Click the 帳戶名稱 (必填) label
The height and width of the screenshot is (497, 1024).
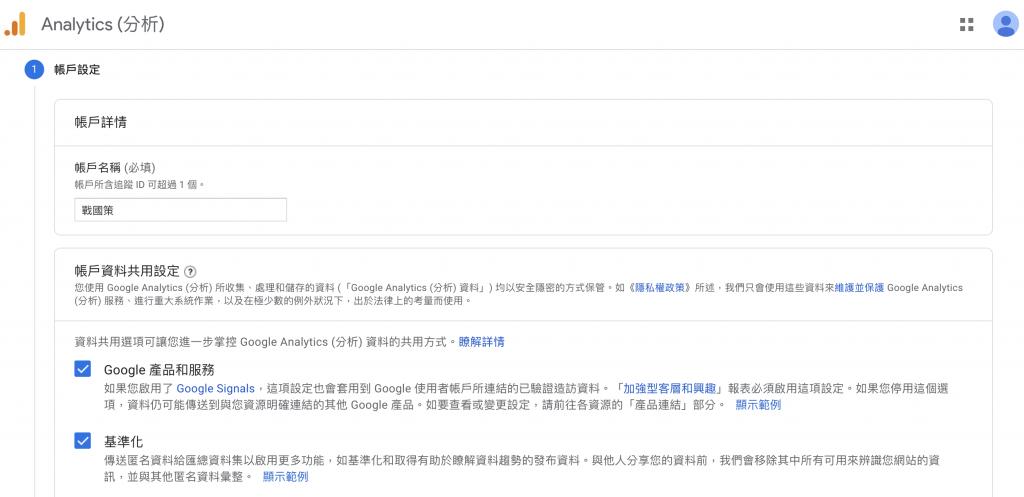pos(115,168)
